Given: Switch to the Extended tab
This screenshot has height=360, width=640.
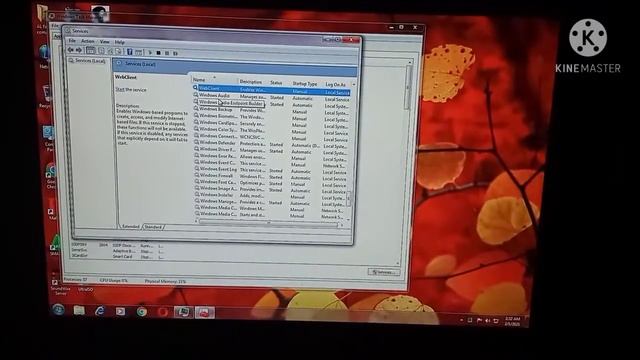Looking at the screenshot, I should [x=131, y=227].
